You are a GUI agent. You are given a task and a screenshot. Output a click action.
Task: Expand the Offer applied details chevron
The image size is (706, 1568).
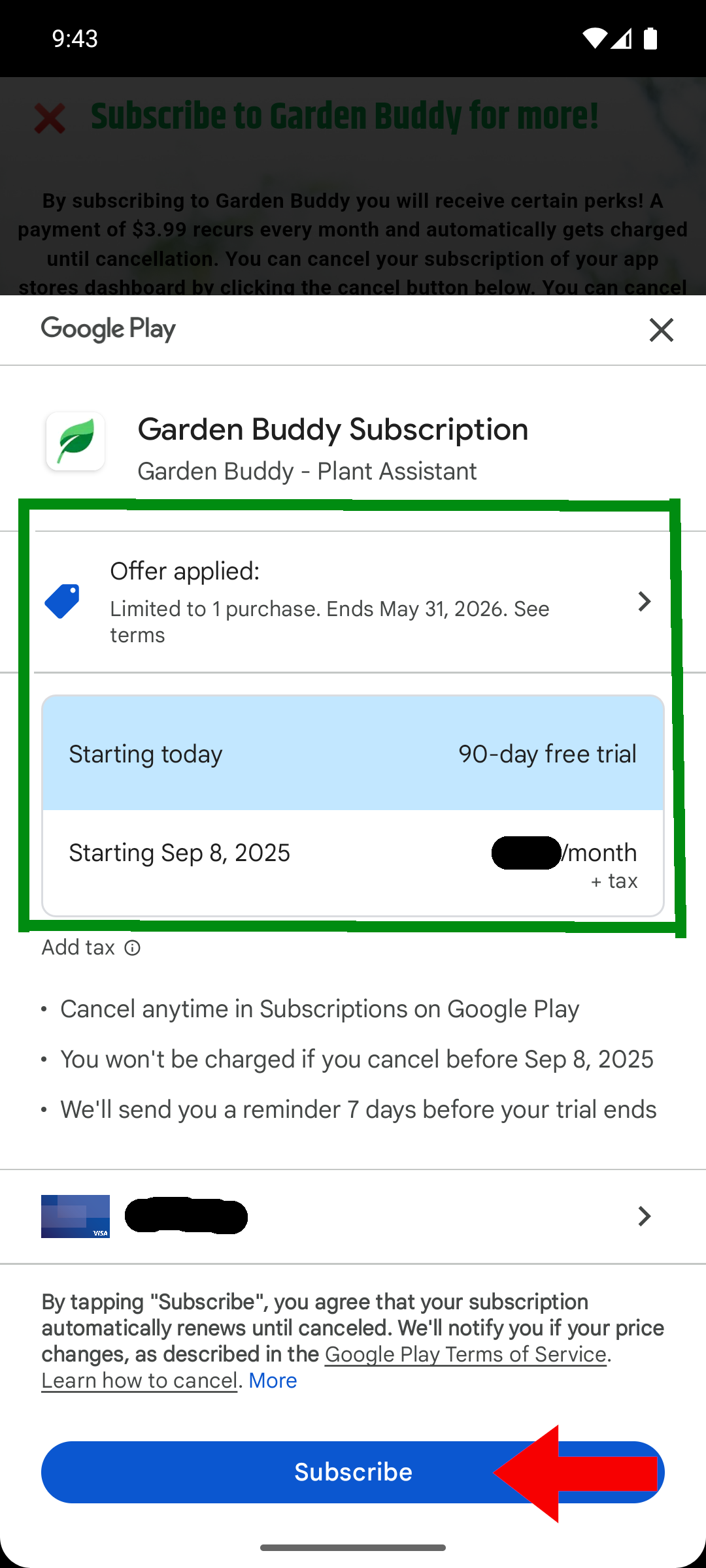pos(644,601)
